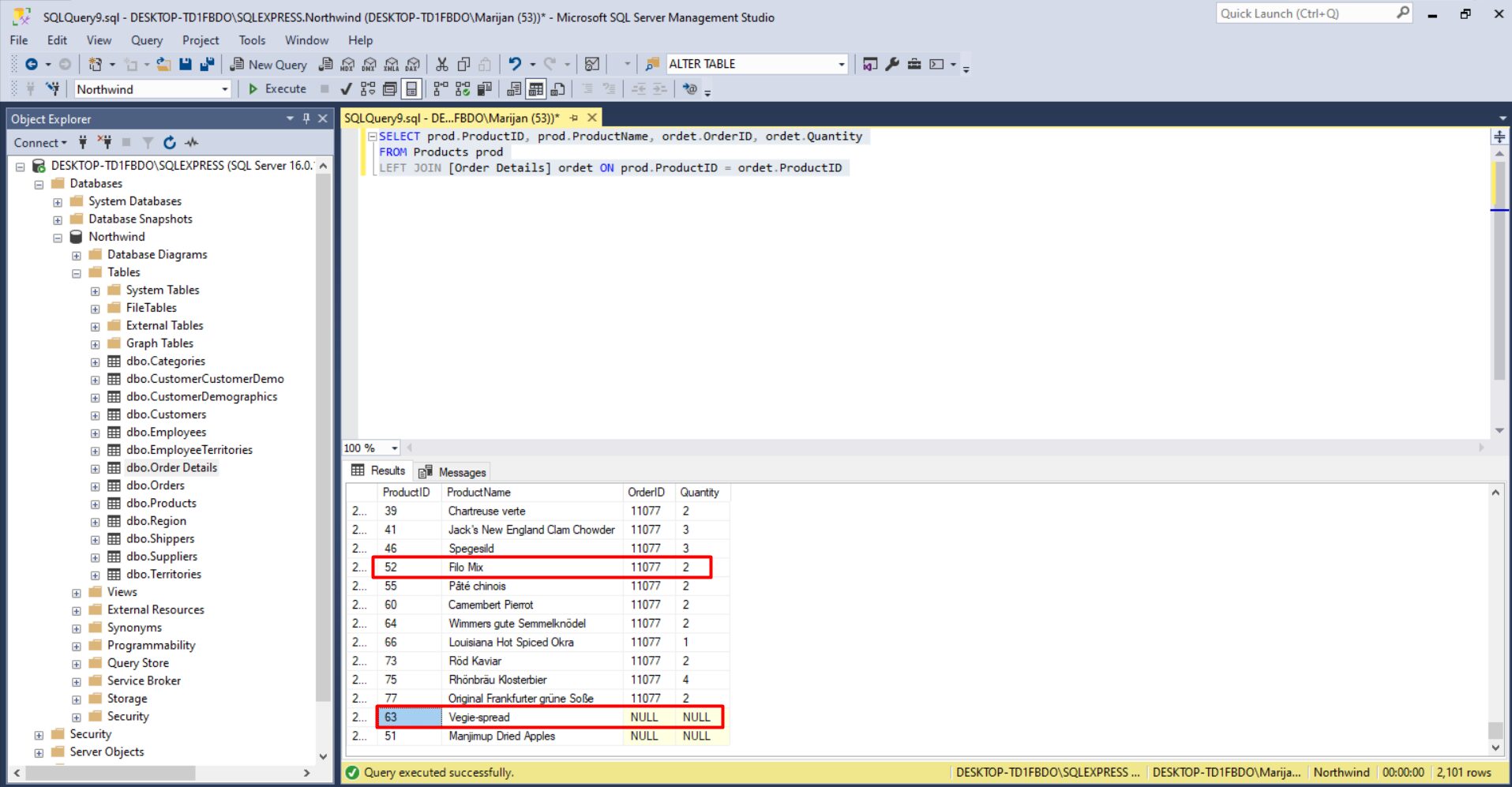Image resolution: width=1512 pixels, height=787 pixels.
Task: Toggle Include Actual Execution Plan
Action: [x=441, y=88]
